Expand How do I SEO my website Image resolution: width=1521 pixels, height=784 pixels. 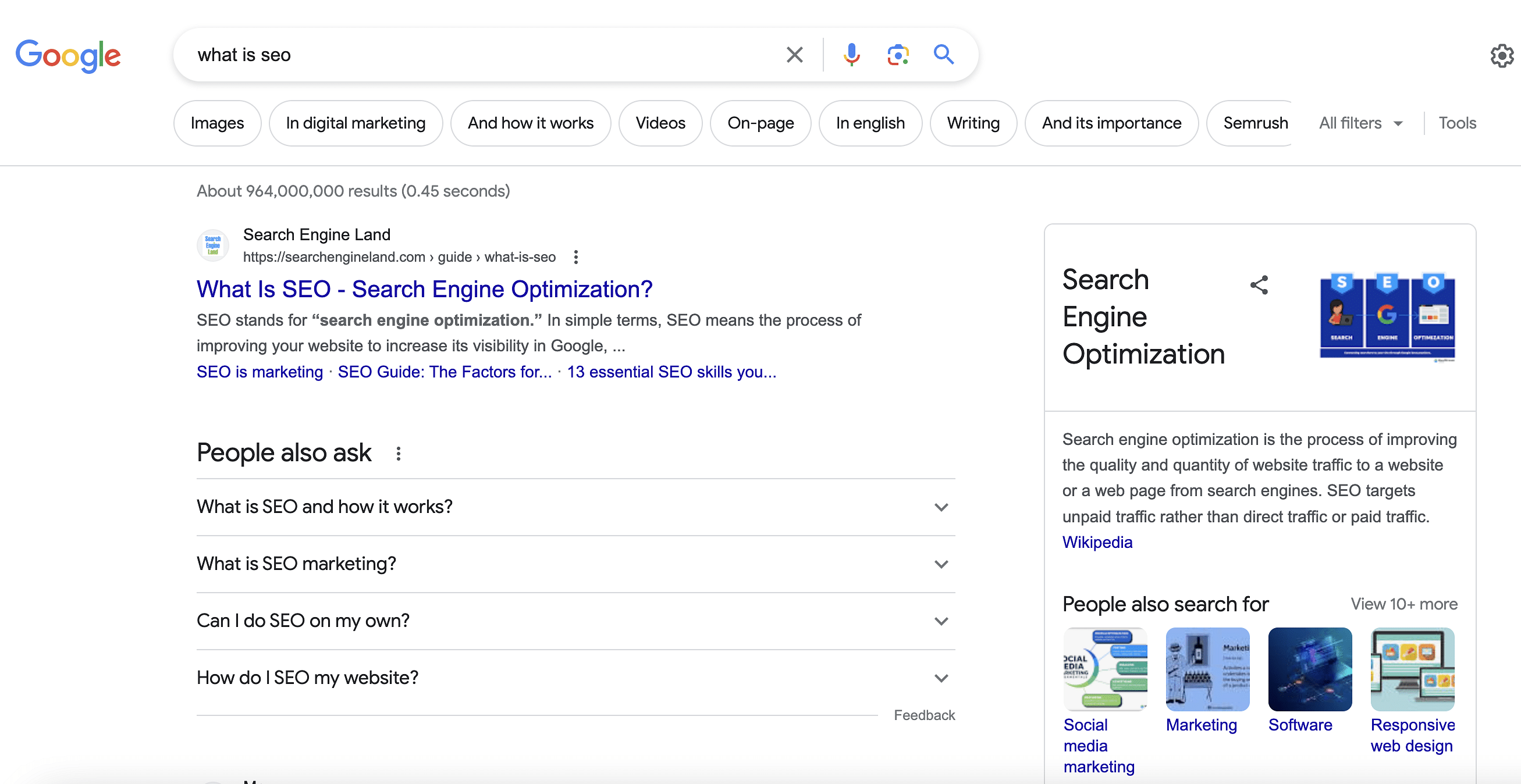(x=575, y=678)
